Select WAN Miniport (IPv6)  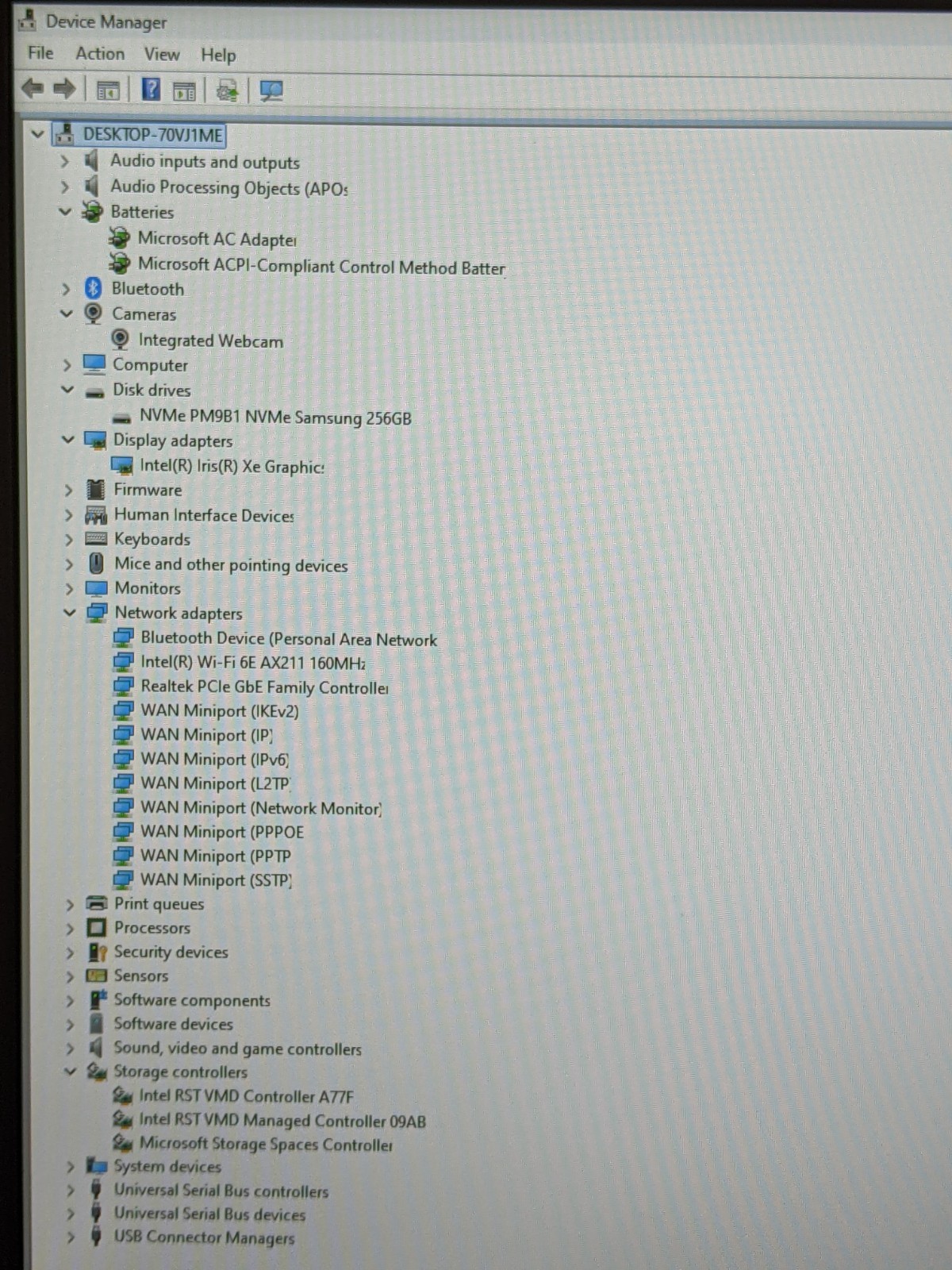[x=214, y=760]
